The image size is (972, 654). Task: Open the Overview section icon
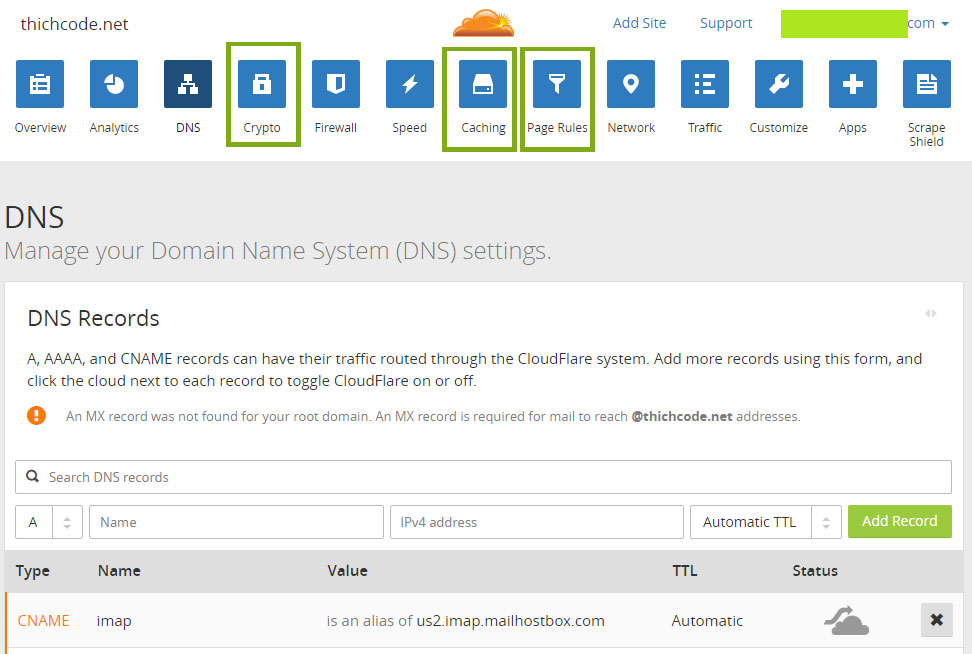point(40,84)
